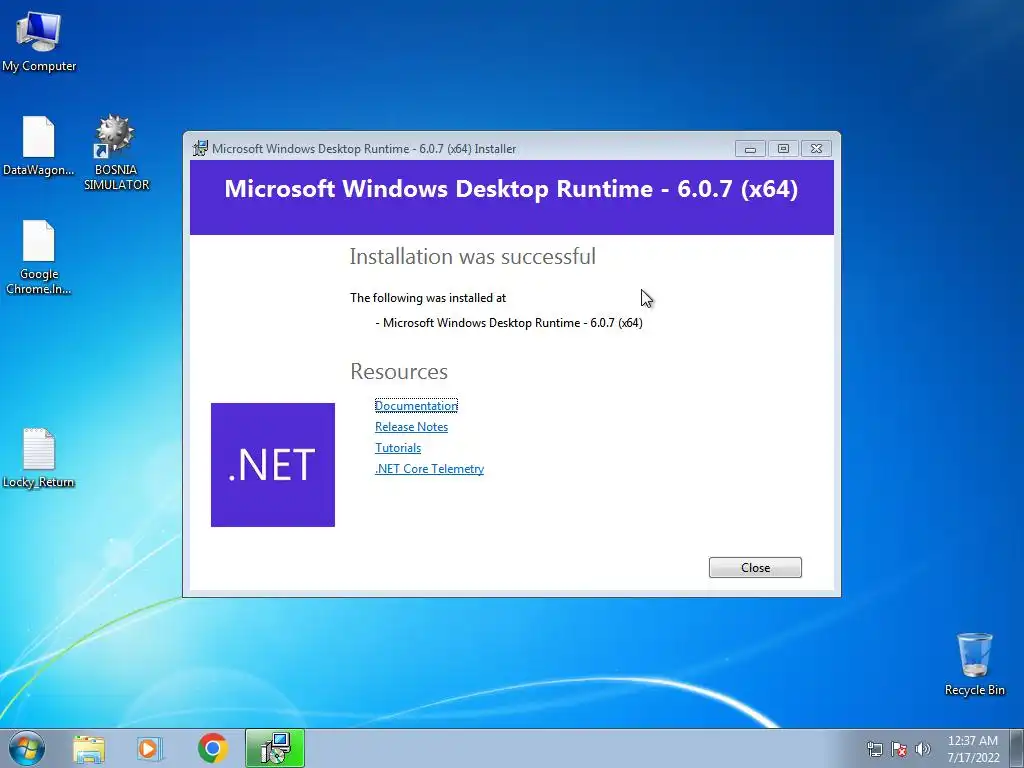Open the Tutorials link
Viewport: 1024px width, 768px height.
(x=398, y=447)
